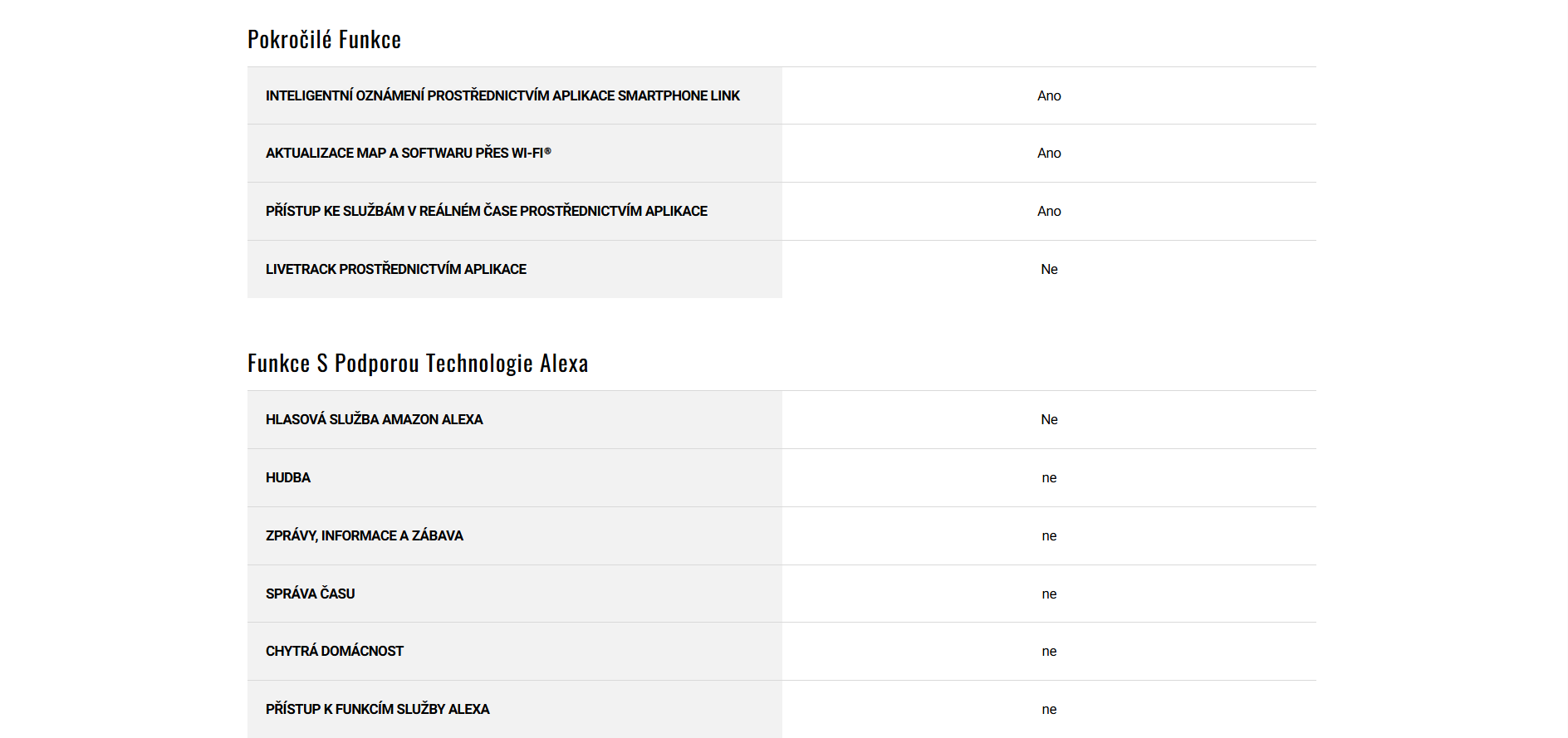The image size is (1568, 738).
Task: Select the "Hudba" row label
Action: click(287, 477)
